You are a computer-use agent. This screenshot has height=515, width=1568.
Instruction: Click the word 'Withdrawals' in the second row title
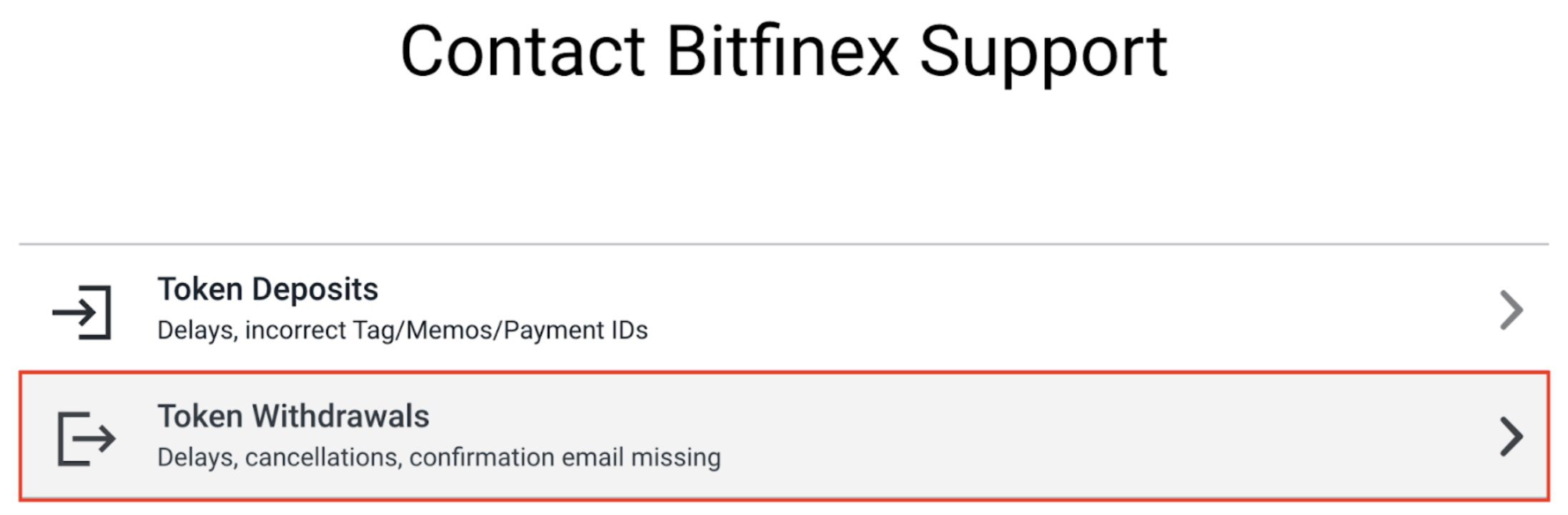[x=340, y=416]
